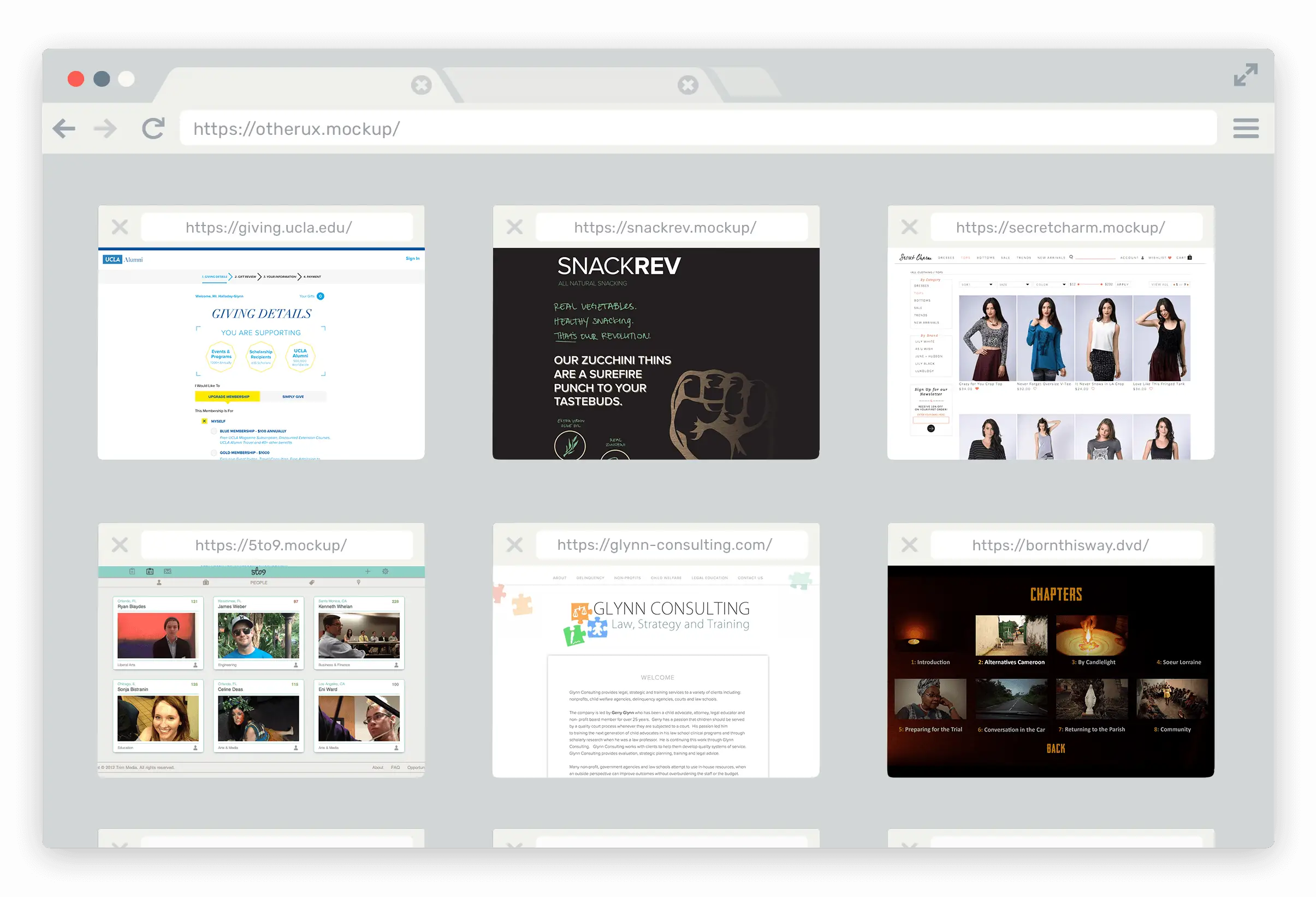The width and height of the screenshot is (1316, 897).
Task: Click the Events & Programs hexagon badge
Action: [221, 356]
